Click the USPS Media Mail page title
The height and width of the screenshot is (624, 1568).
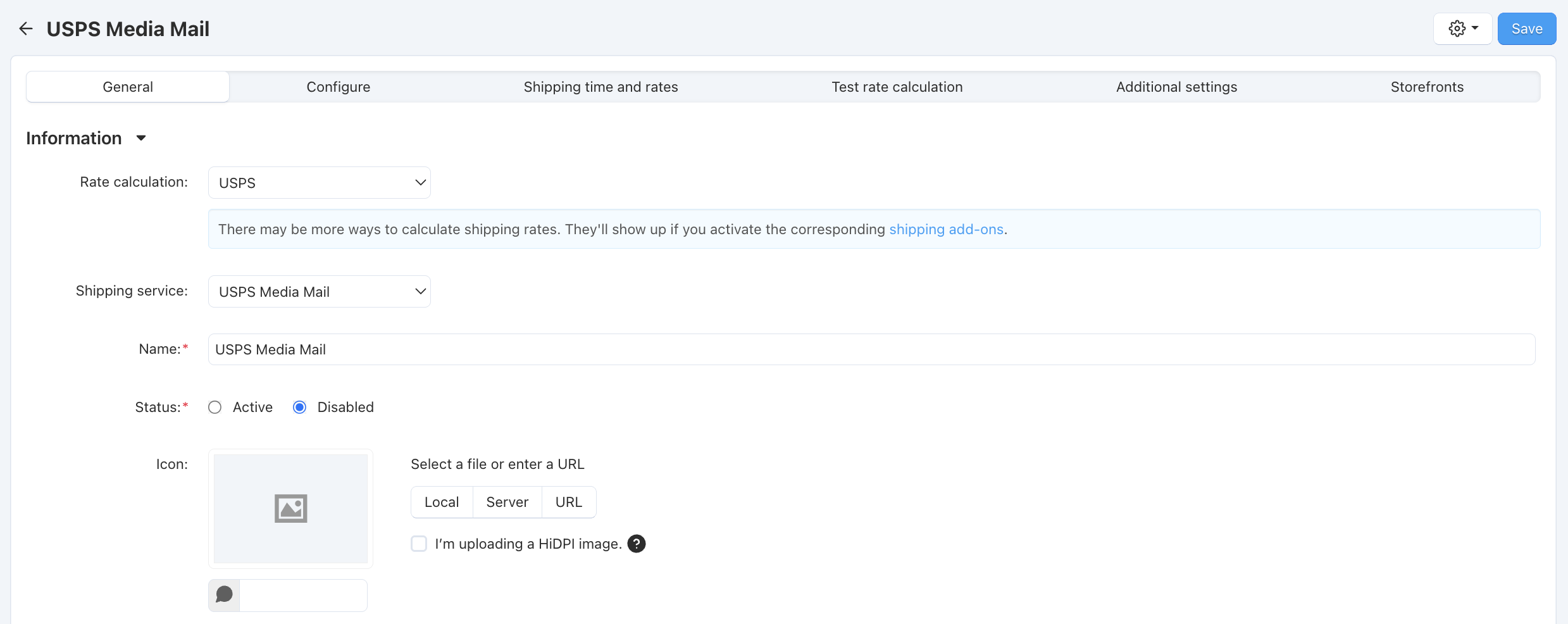[x=128, y=29]
